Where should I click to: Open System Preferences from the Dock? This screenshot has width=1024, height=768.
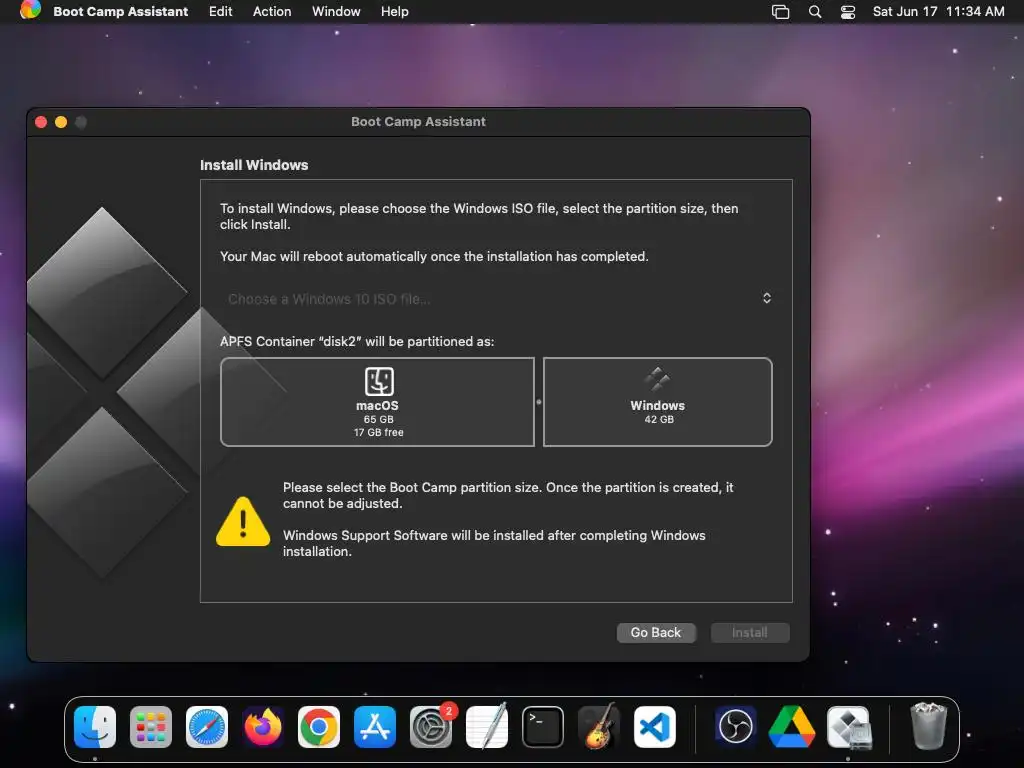pyautogui.click(x=431, y=727)
